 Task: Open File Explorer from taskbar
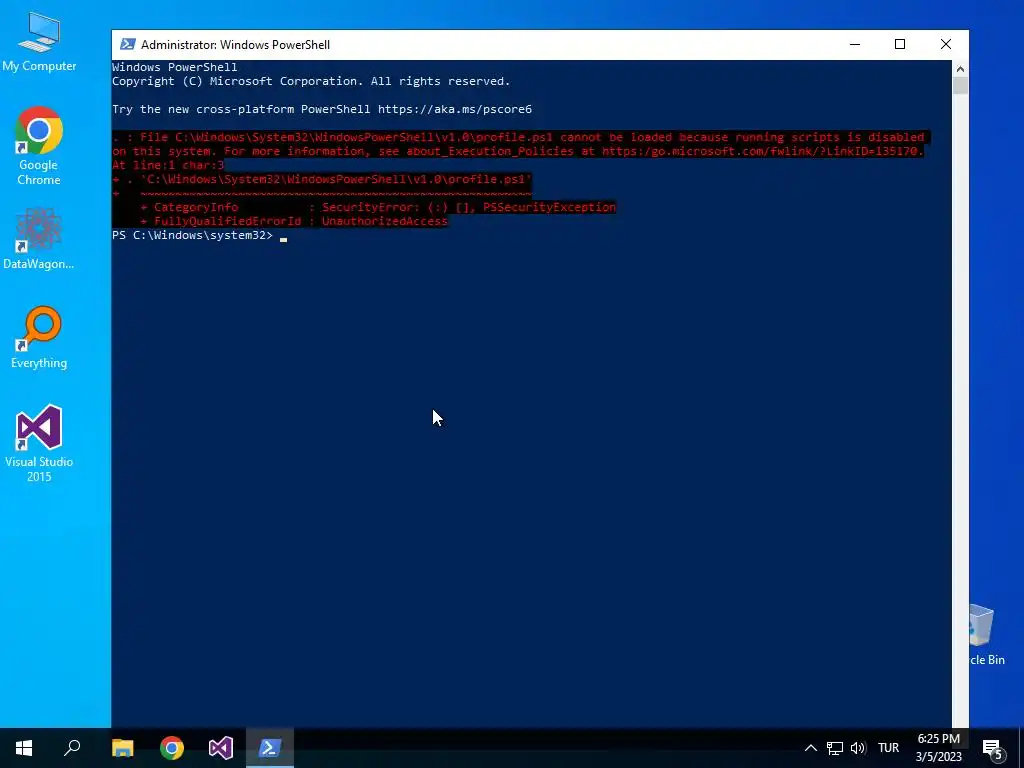click(122, 748)
